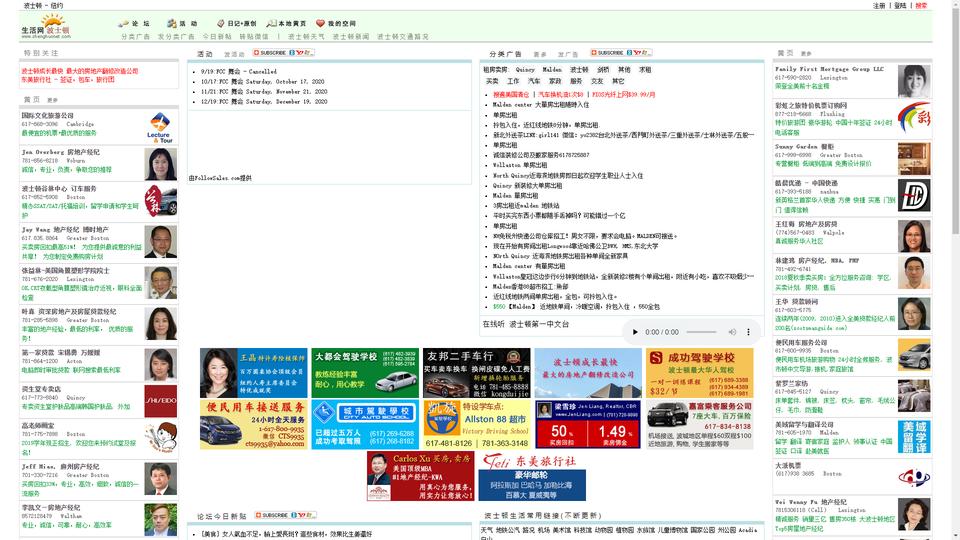Click the red 搜索 search link

(x=921, y=6)
